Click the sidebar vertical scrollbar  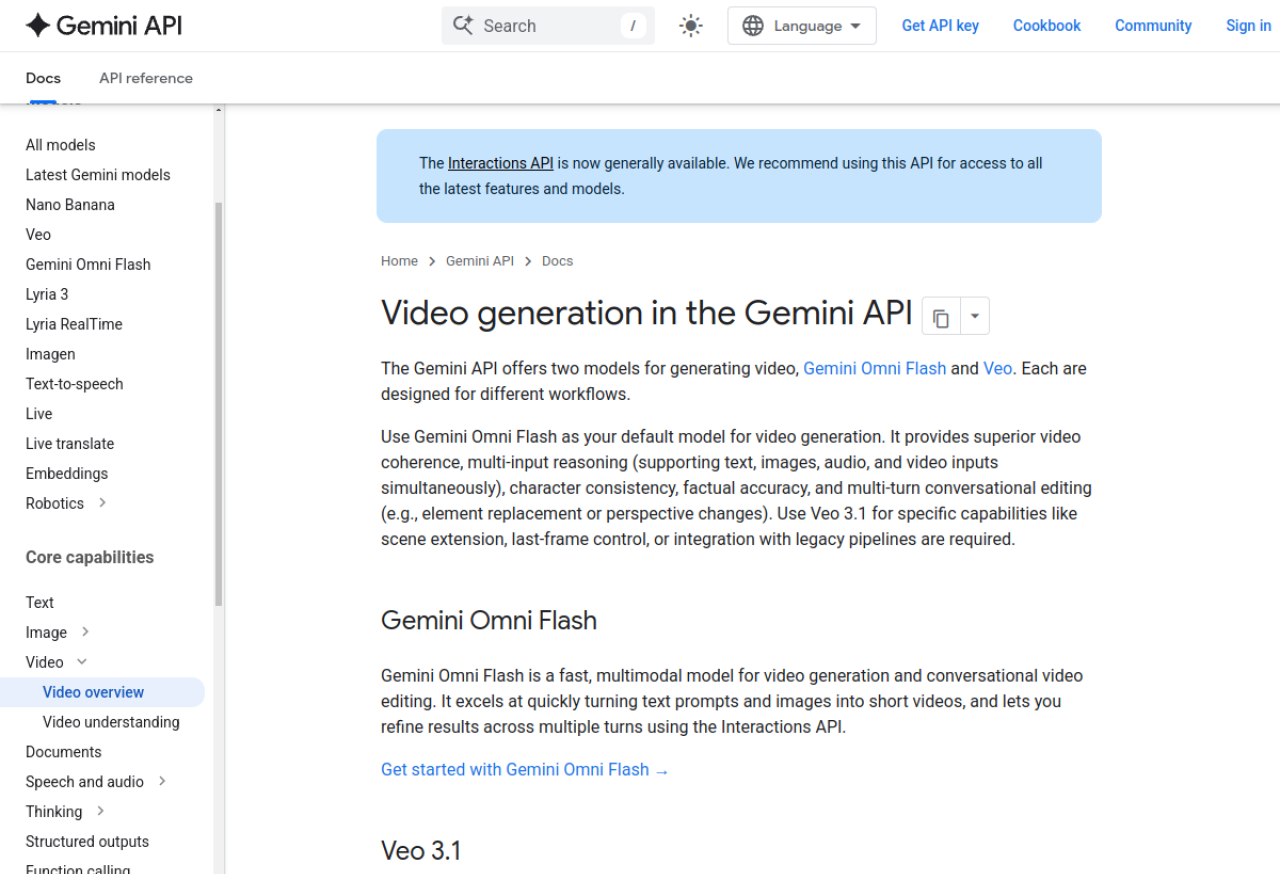click(x=218, y=404)
